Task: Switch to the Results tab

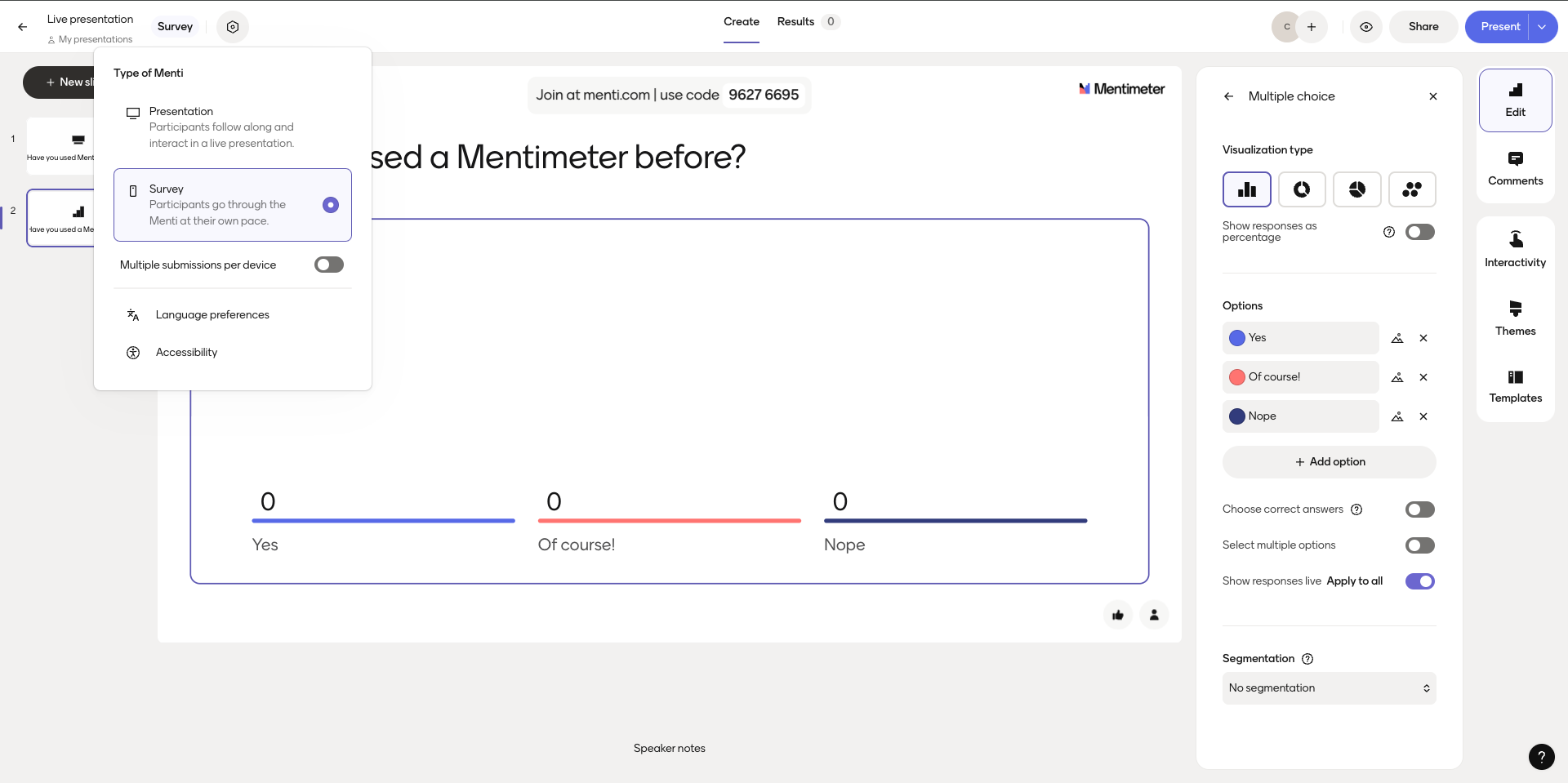Action: click(x=795, y=21)
